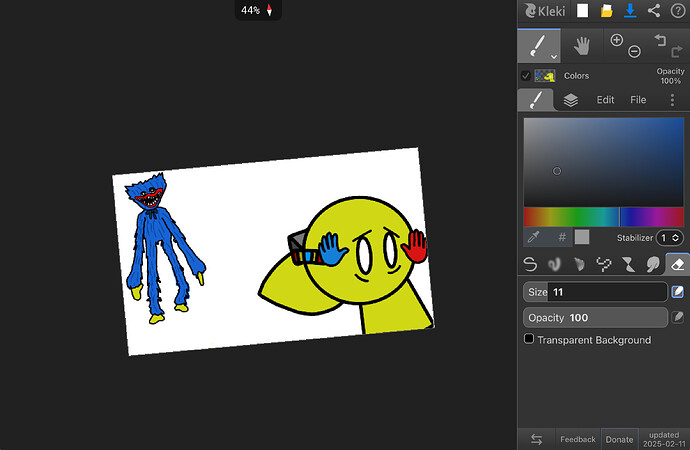Click the Opacity 100 slider field
This screenshot has height=450, width=690.
click(595, 318)
